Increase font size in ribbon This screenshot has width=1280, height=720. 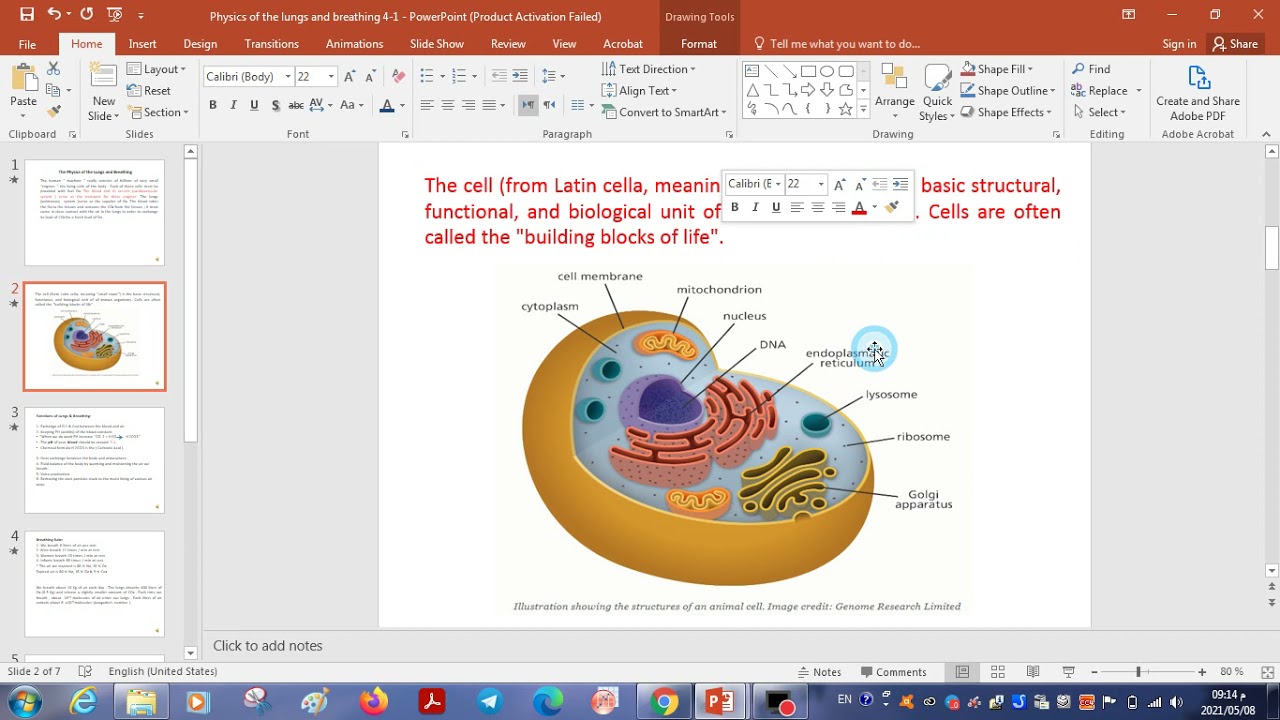[349, 76]
